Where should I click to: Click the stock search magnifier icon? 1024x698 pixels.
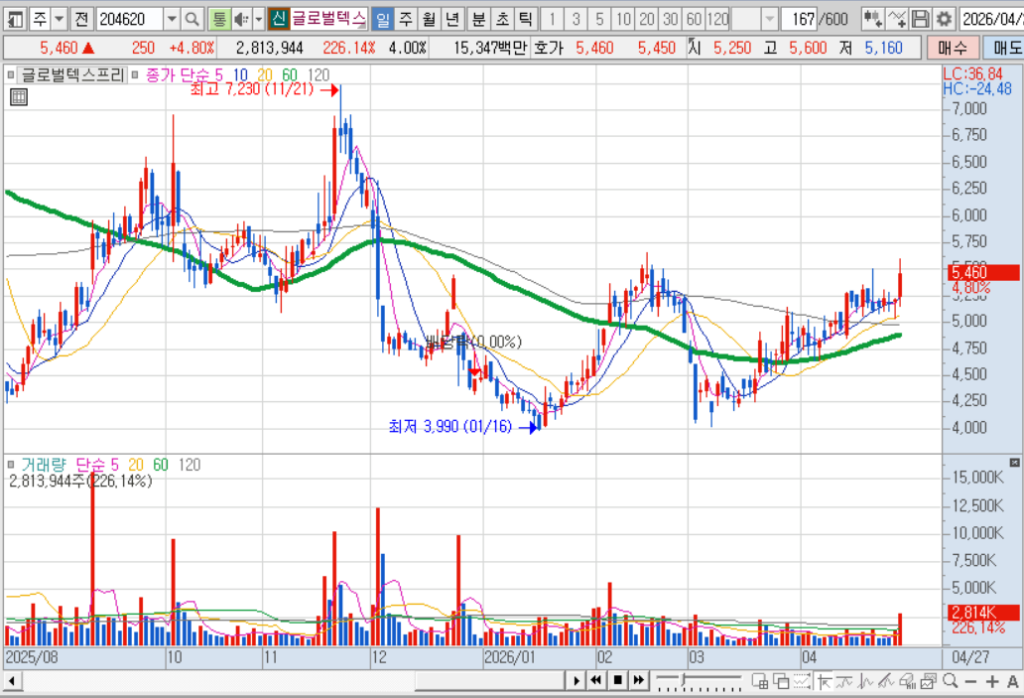pyautogui.click(x=192, y=20)
